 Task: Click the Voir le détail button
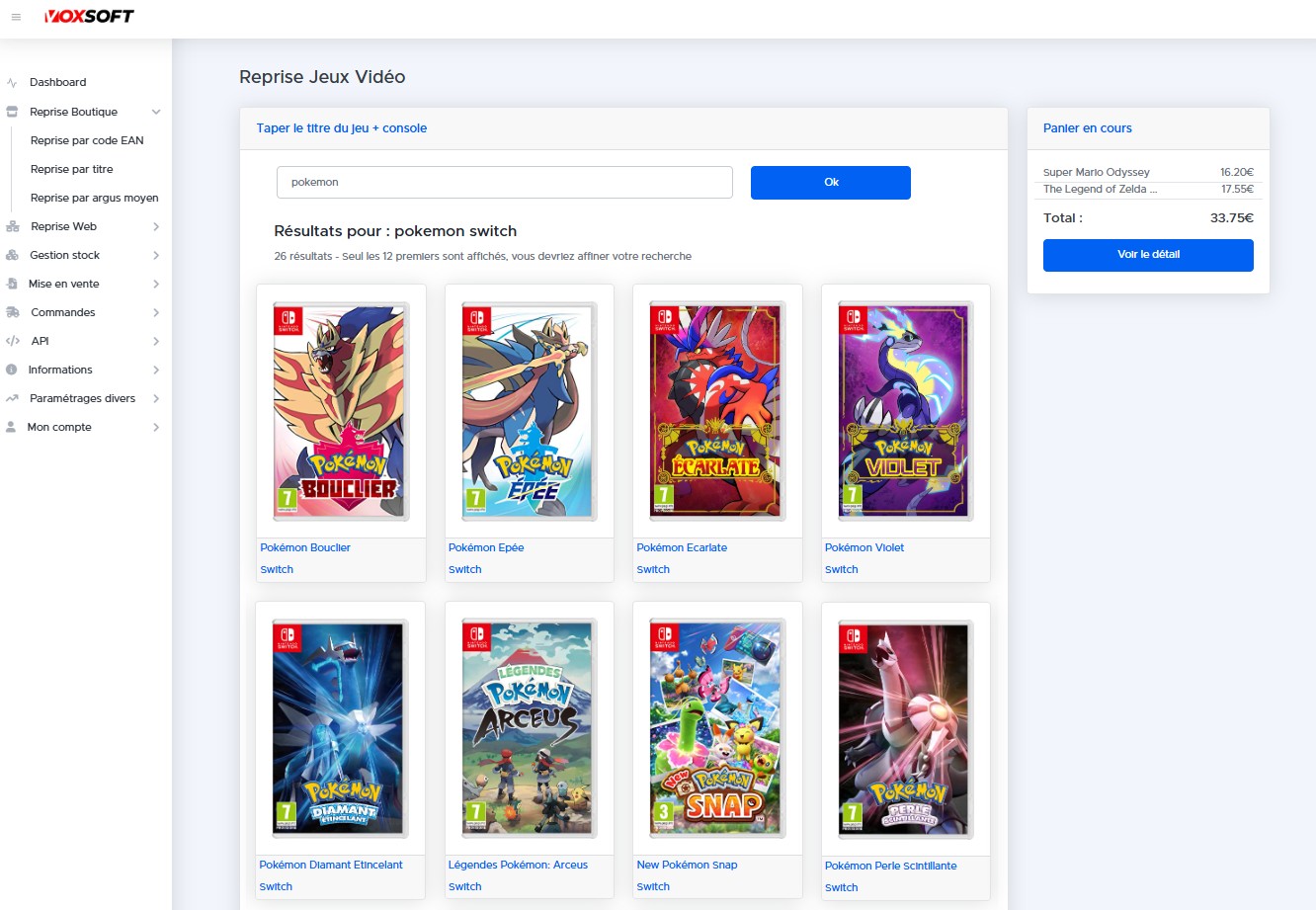tap(1148, 255)
